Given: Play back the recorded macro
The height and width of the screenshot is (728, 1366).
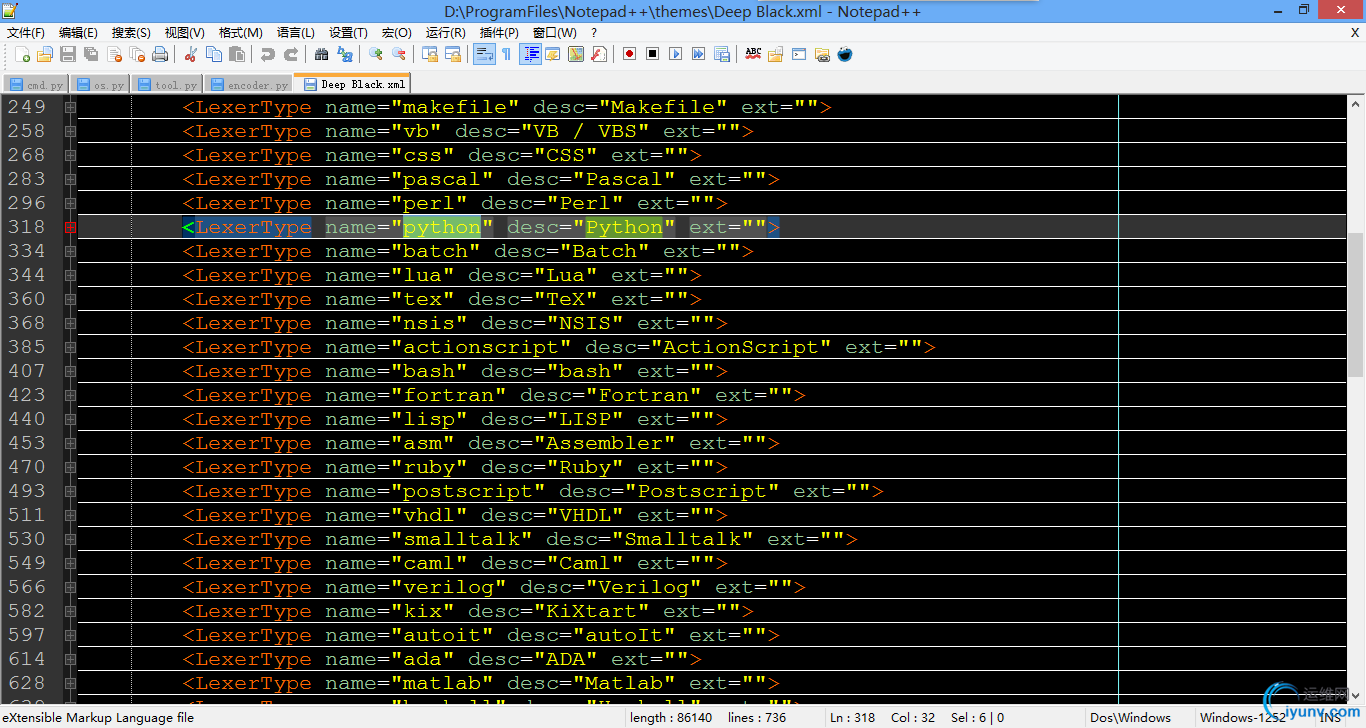Looking at the screenshot, I should coord(675,54).
